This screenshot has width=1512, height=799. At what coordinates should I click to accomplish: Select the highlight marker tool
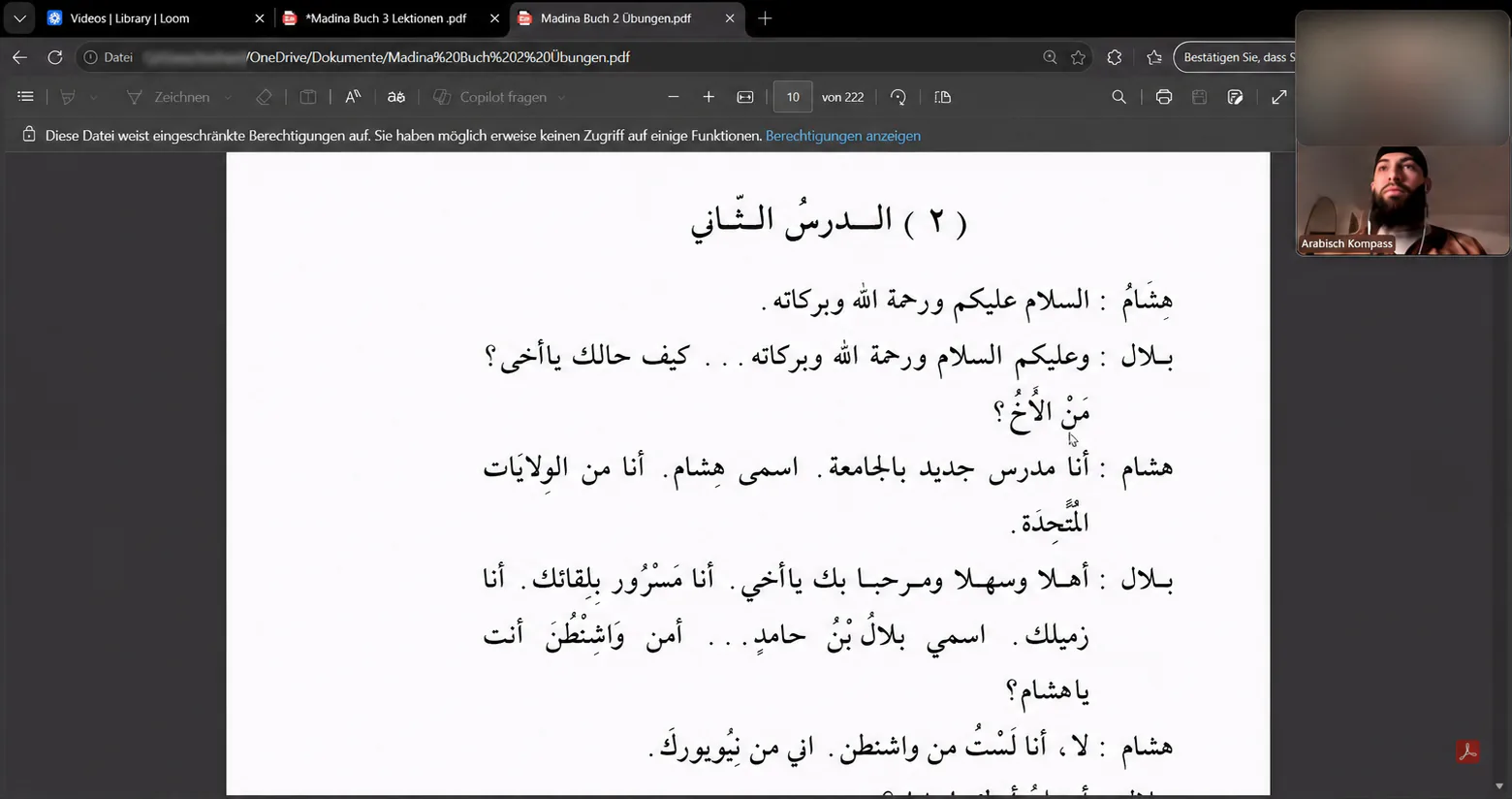pos(68,97)
